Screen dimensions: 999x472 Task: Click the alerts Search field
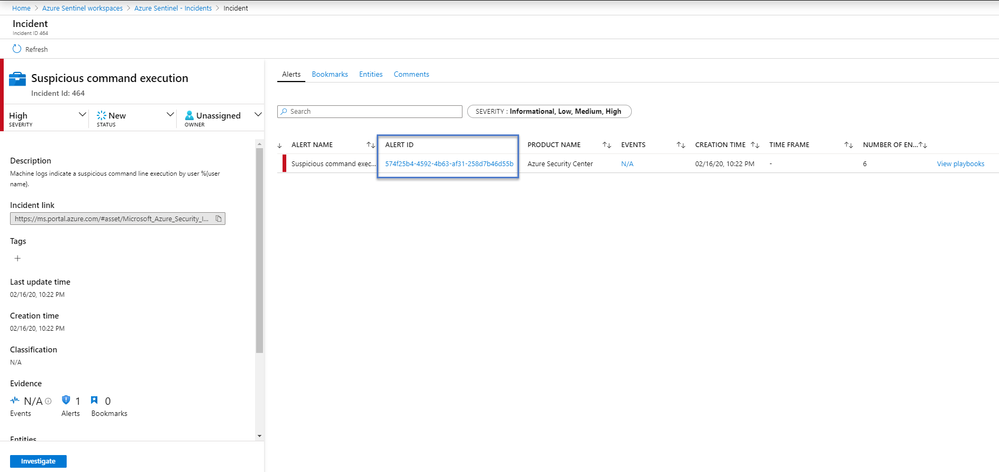[370, 111]
